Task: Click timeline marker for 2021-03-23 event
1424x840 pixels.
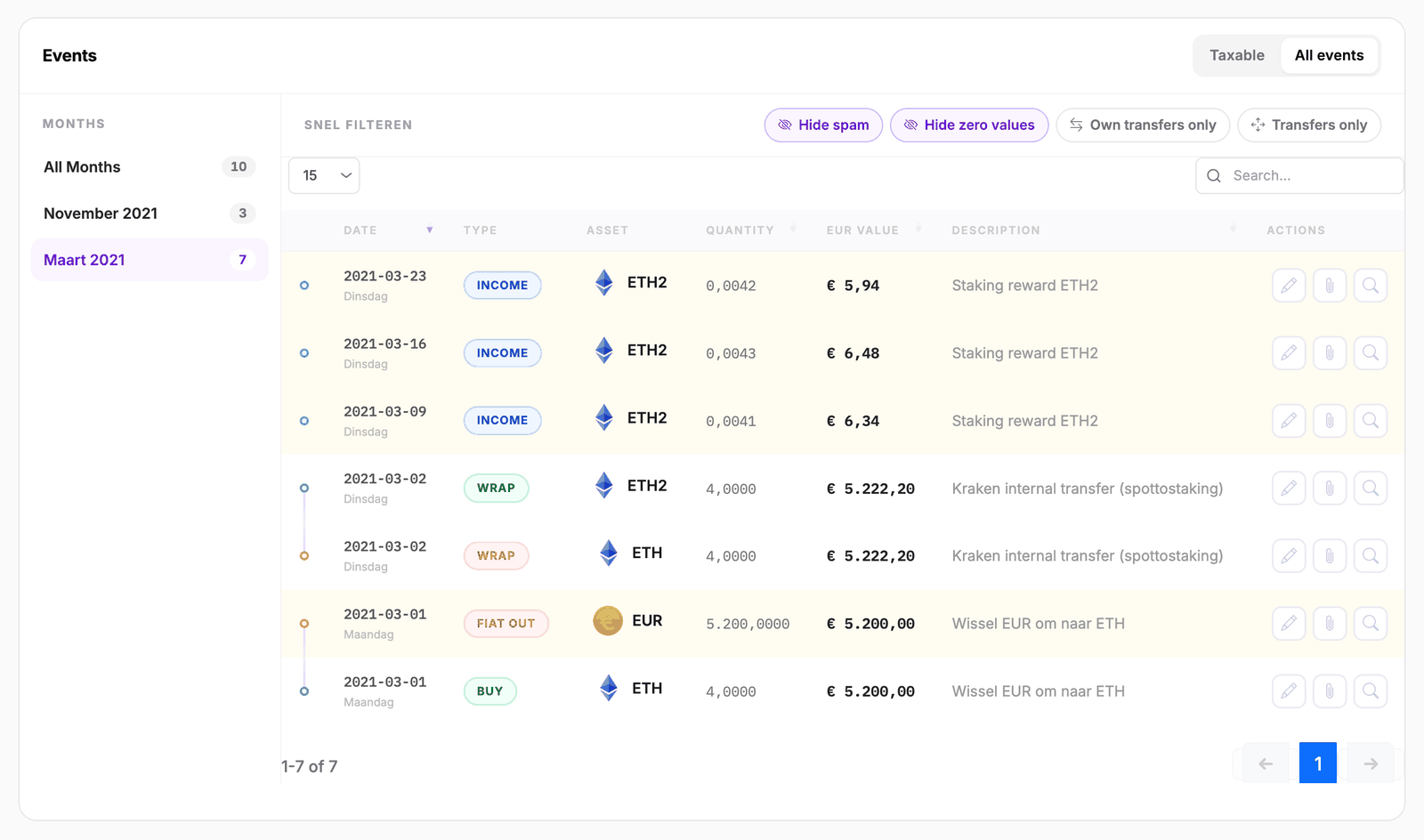Action: point(304,286)
